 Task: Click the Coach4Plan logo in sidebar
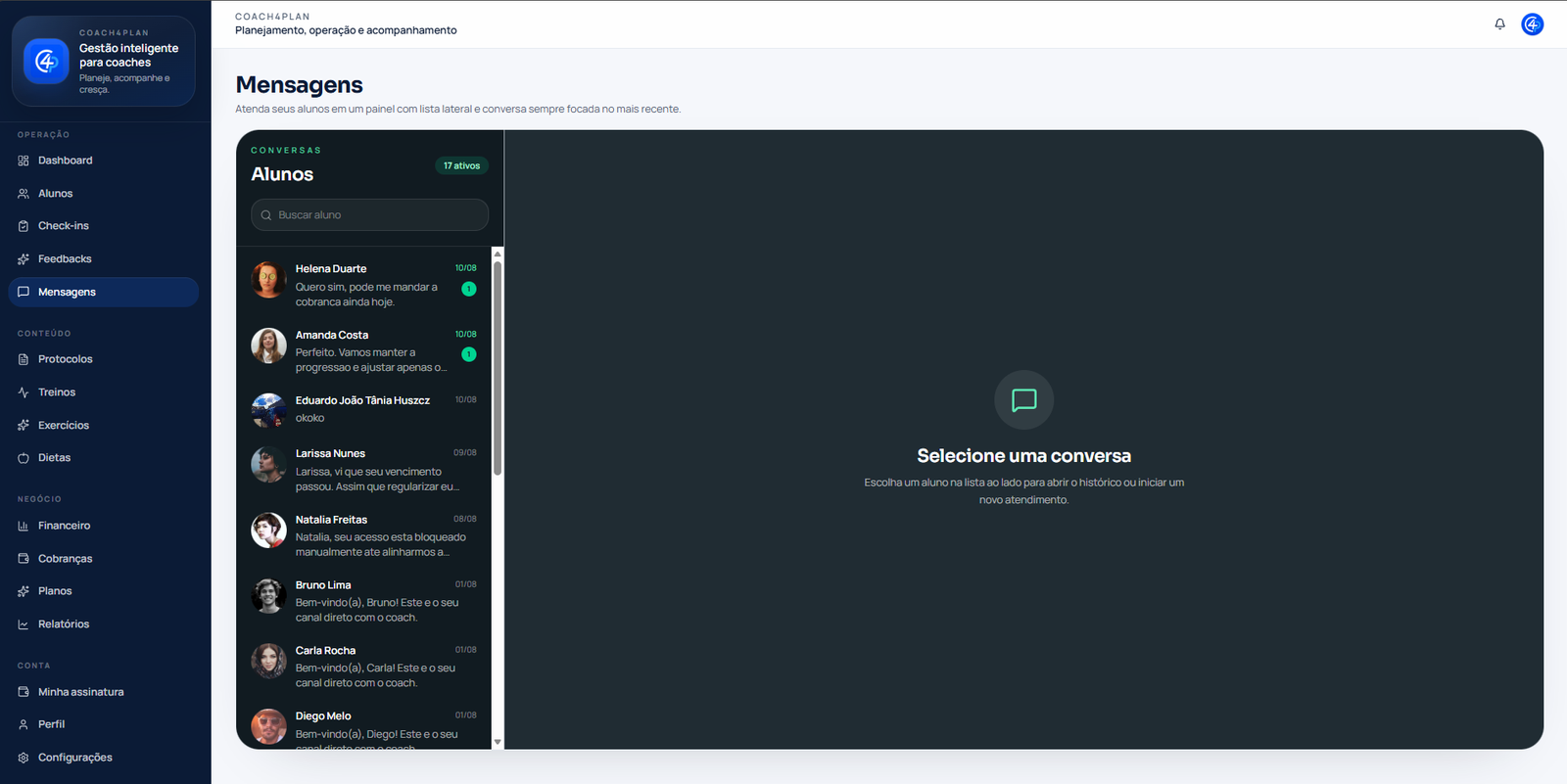[x=46, y=62]
